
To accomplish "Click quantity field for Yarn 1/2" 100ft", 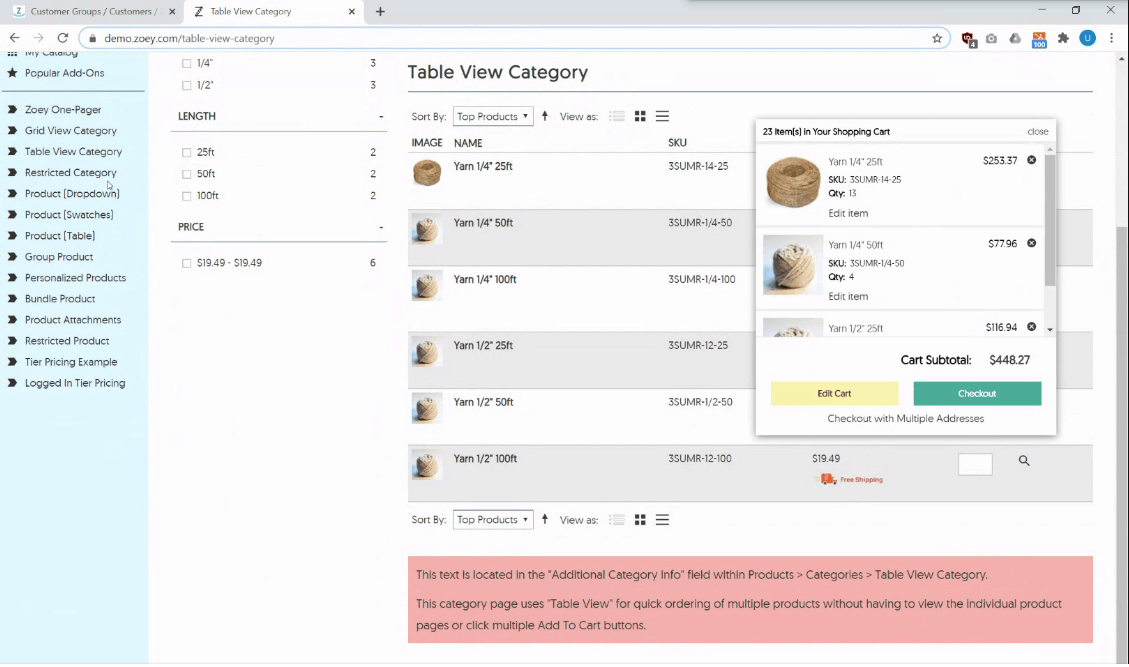I will point(975,464).
